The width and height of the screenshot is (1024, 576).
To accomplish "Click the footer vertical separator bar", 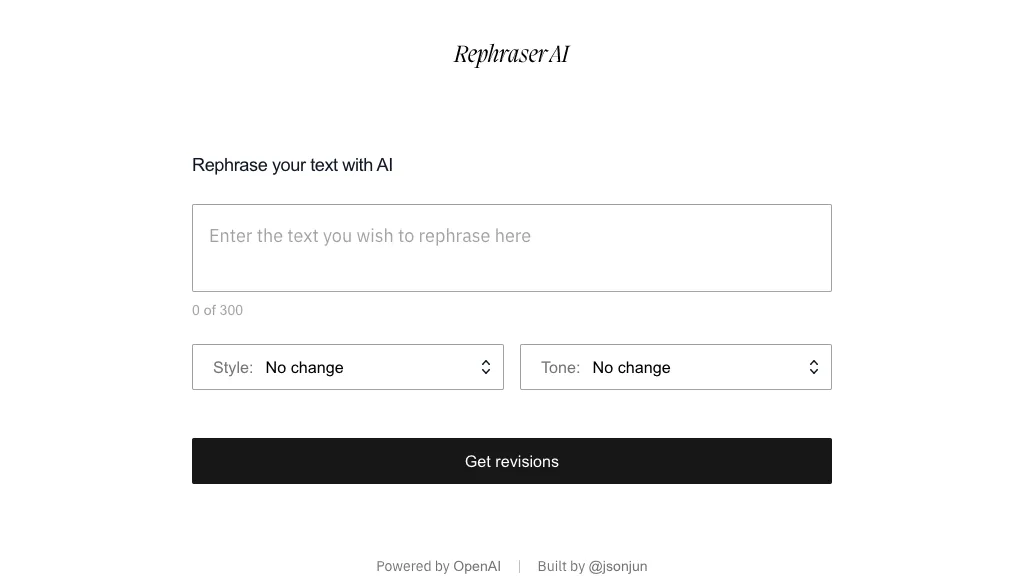I will click(x=519, y=566).
